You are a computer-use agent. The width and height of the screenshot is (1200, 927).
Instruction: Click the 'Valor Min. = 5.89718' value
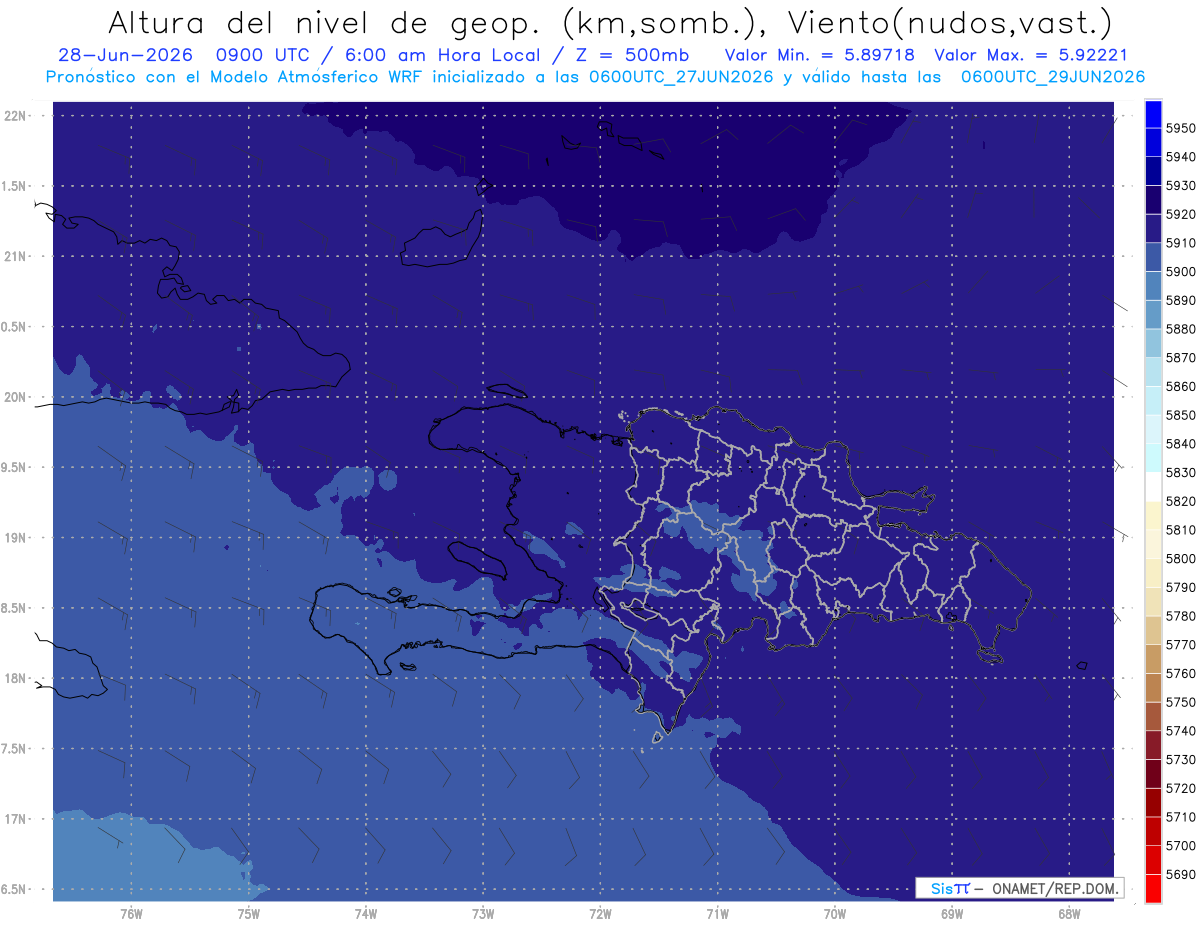coord(819,55)
